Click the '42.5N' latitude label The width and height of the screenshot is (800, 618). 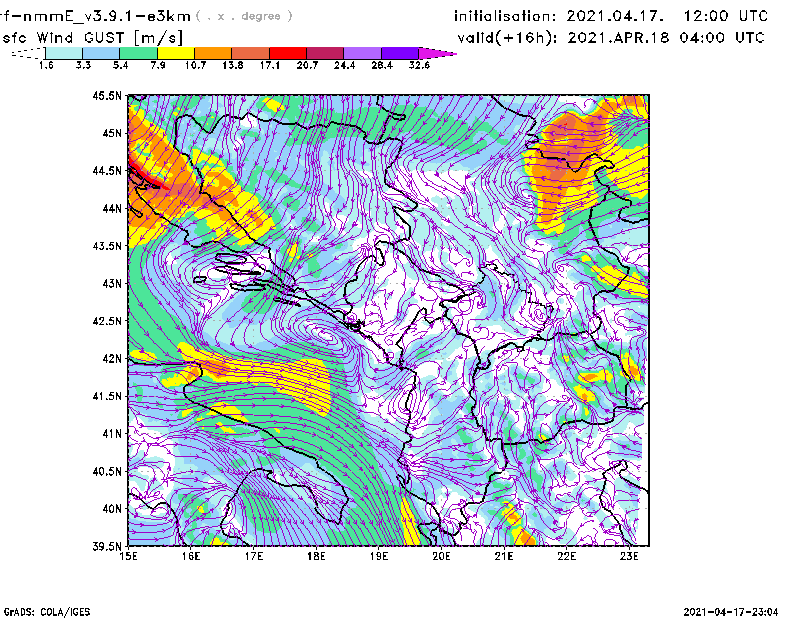click(107, 321)
